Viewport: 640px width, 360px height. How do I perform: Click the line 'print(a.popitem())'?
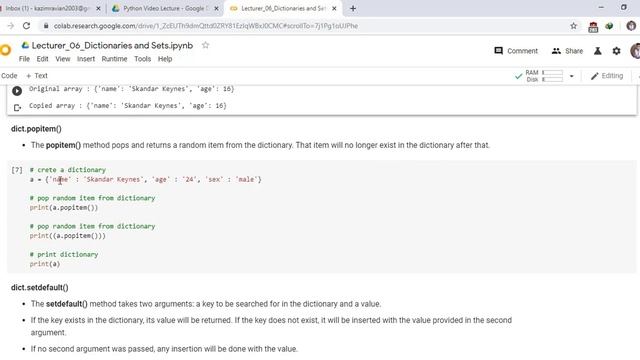click(x=64, y=208)
